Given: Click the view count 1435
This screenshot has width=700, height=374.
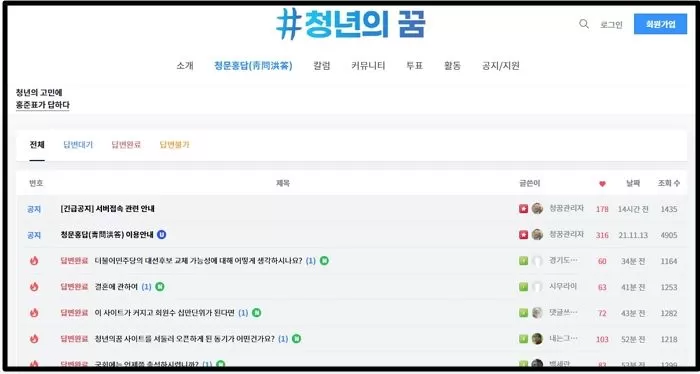Looking at the screenshot, I should (669, 209).
